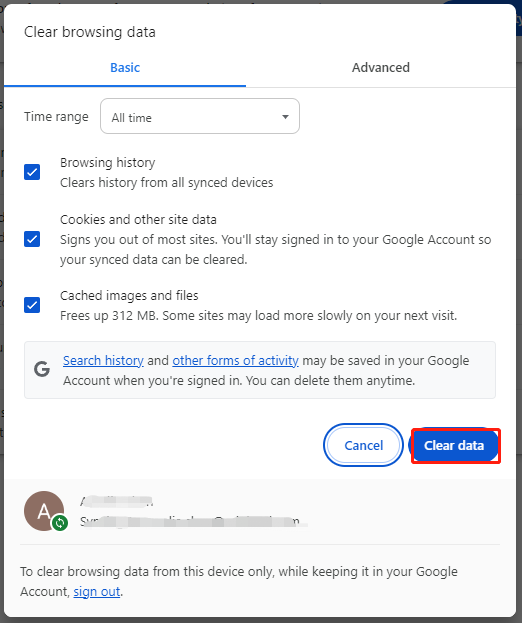
Task: Click the green sync badge on avatar
Action: [60, 522]
